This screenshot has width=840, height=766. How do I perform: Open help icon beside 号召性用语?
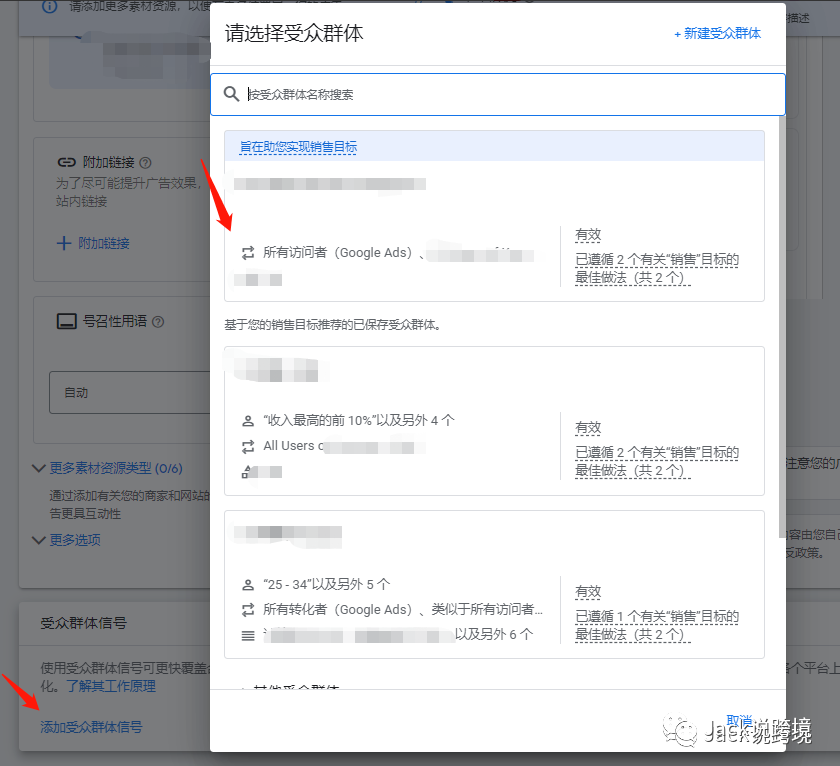click(x=158, y=322)
